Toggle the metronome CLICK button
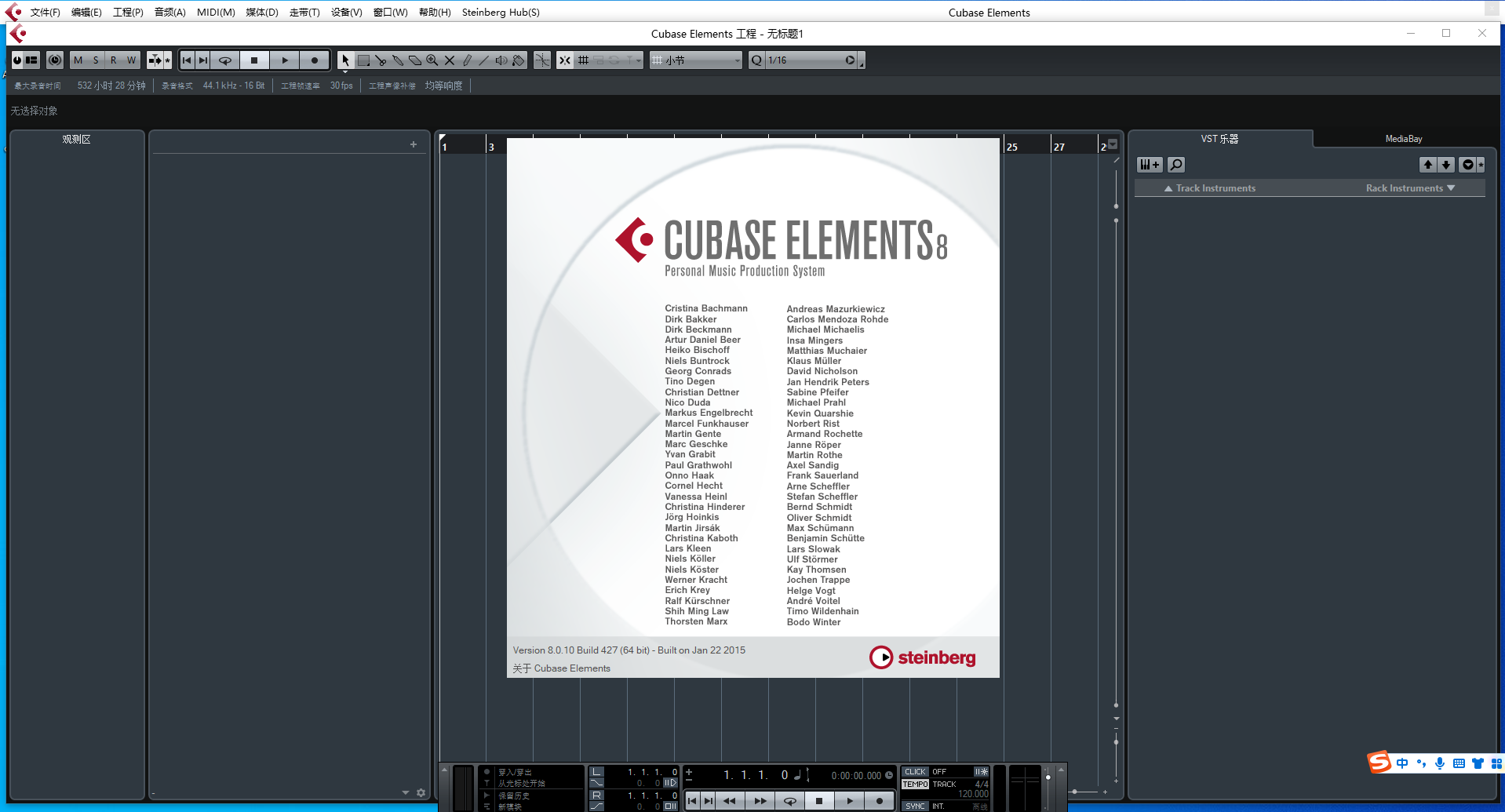 [x=915, y=772]
